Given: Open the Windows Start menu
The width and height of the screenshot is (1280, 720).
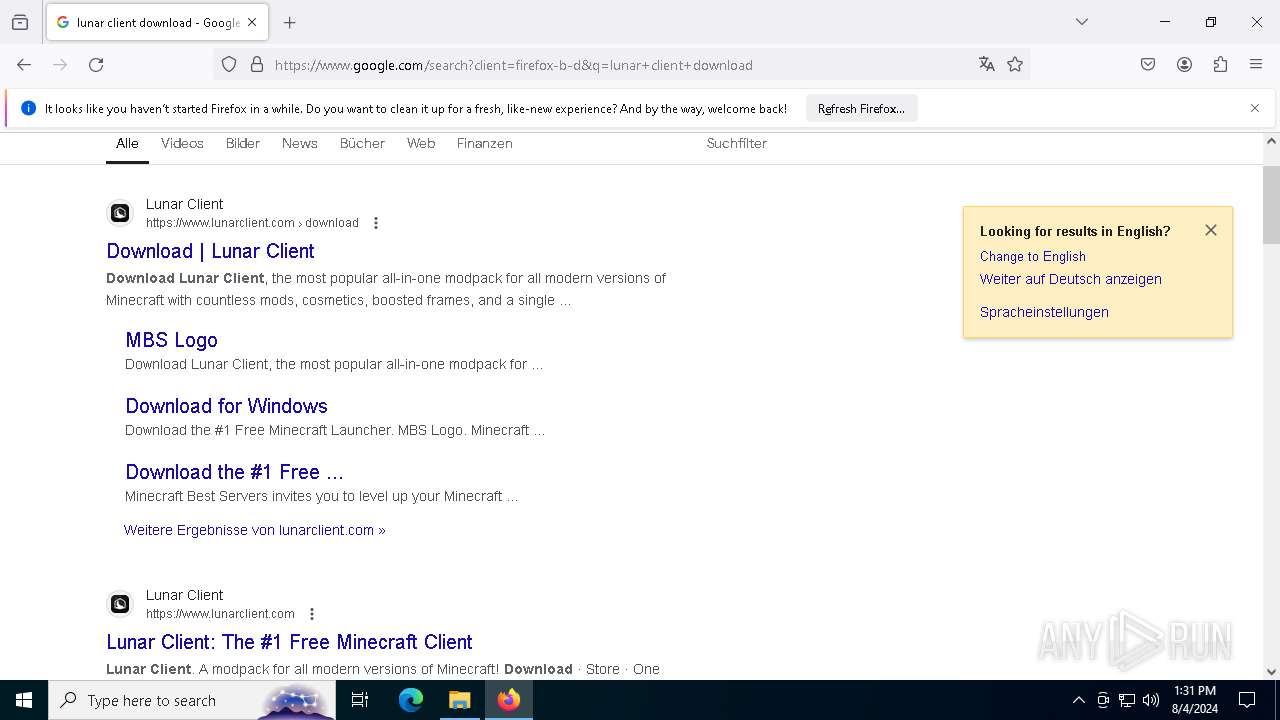Looking at the screenshot, I should [x=24, y=700].
